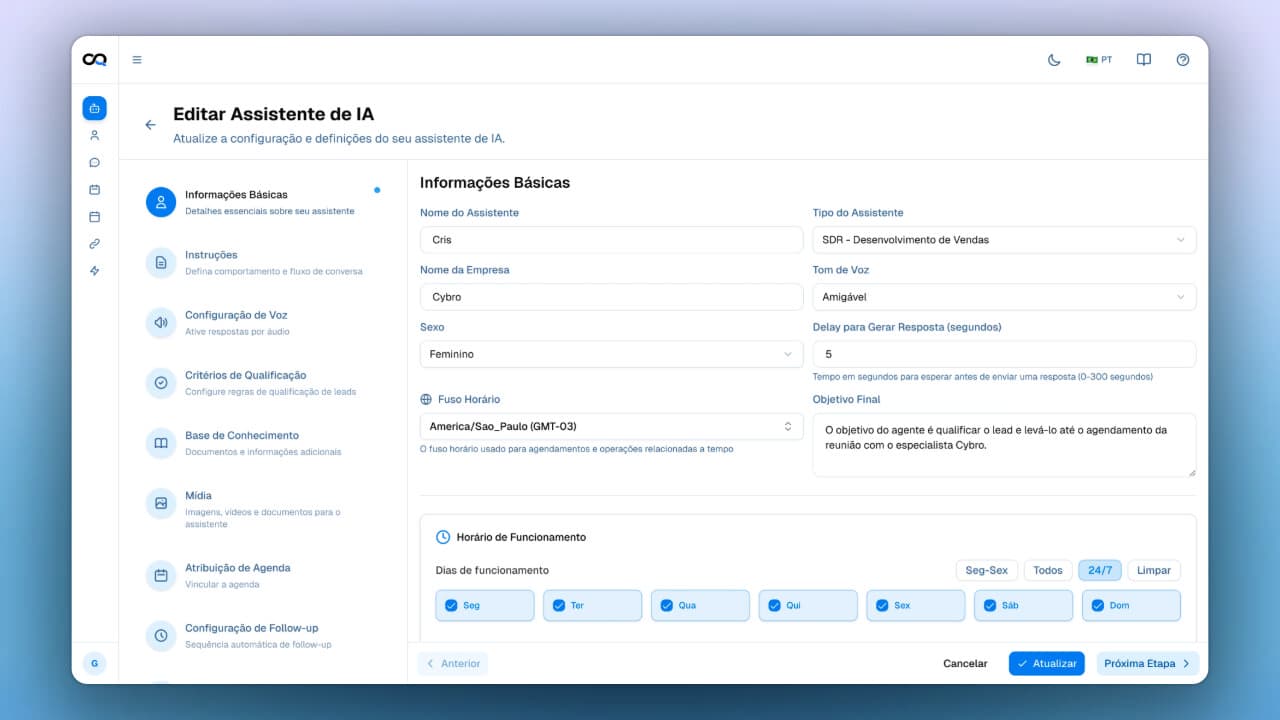
Task: Toggle the Dom day checkbox
Action: (x=1098, y=605)
